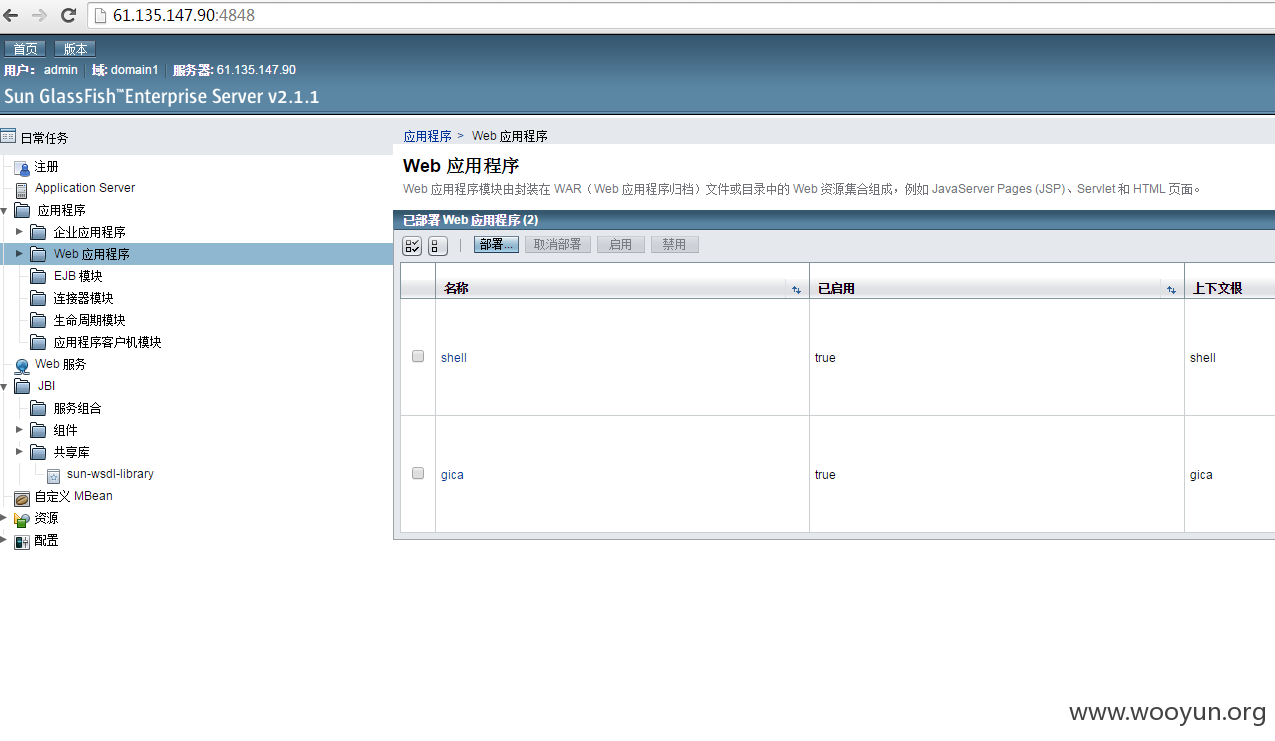Select 生命周期模块 tree item
Viewport: 1275px width, 741px height.
90,320
